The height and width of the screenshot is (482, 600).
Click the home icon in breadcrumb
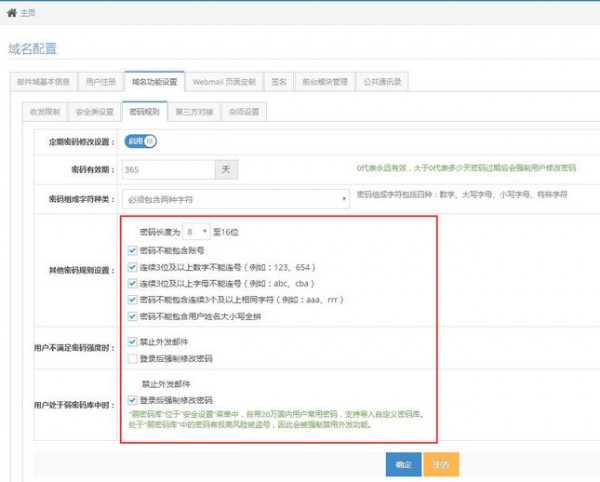coord(12,13)
